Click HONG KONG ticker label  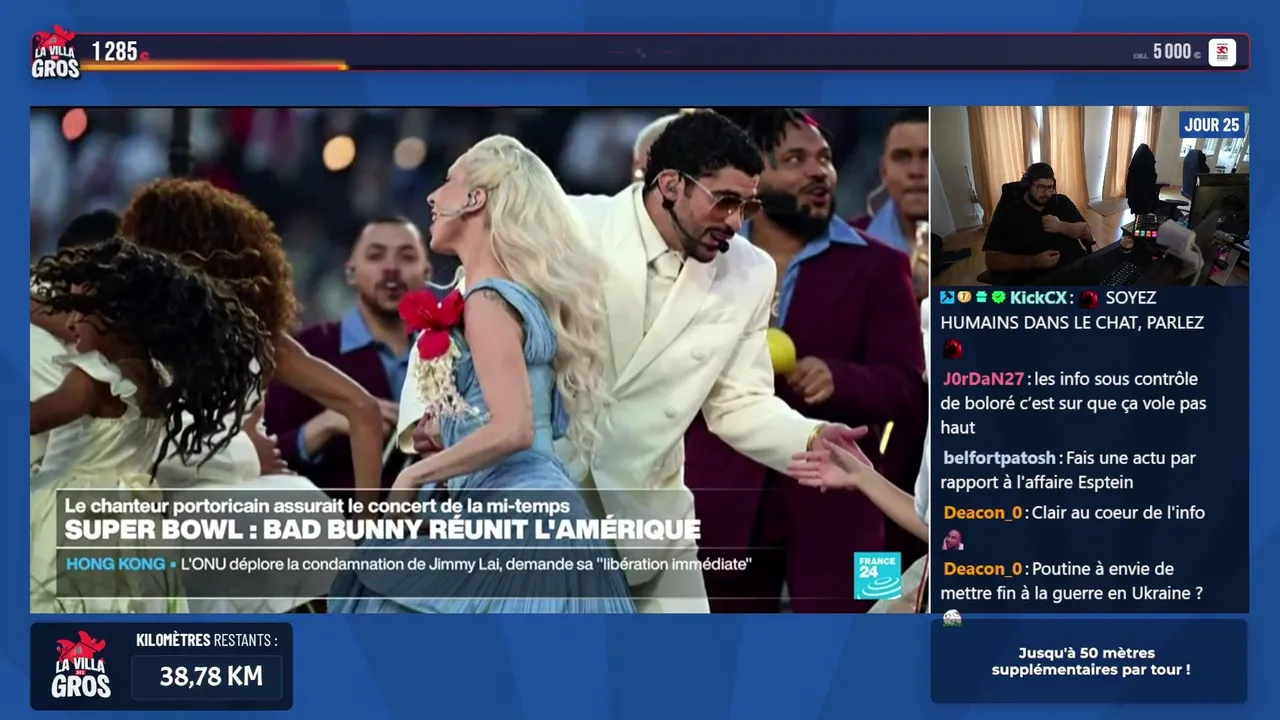pos(115,564)
